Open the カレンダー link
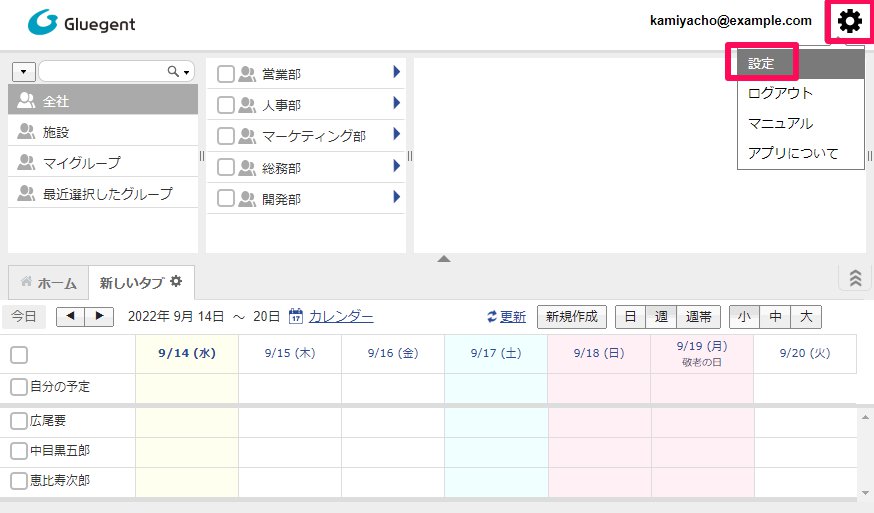Image resolution: width=874 pixels, height=513 pixels. point(341,317)
